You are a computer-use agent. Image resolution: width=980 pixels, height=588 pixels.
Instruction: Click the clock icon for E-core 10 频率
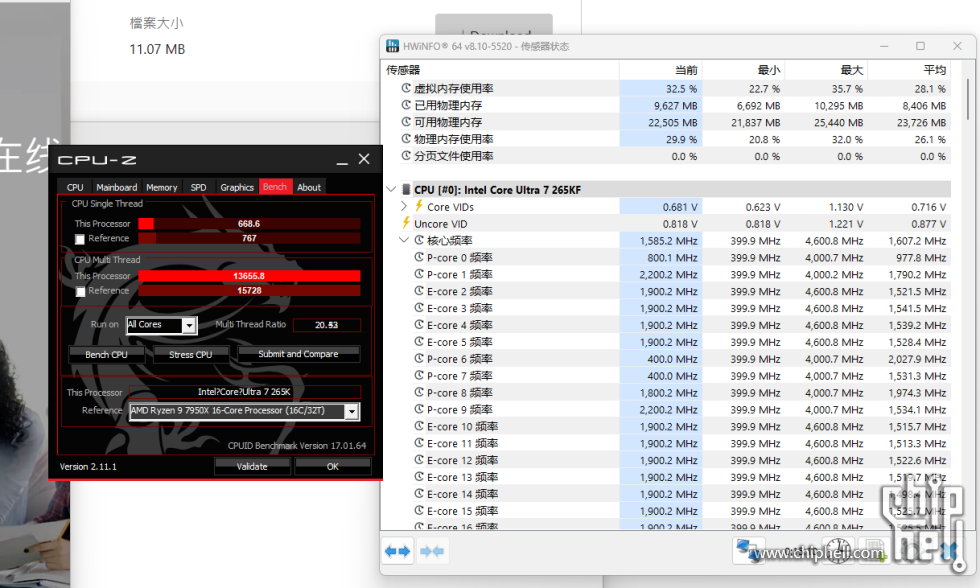coord(419,426)
